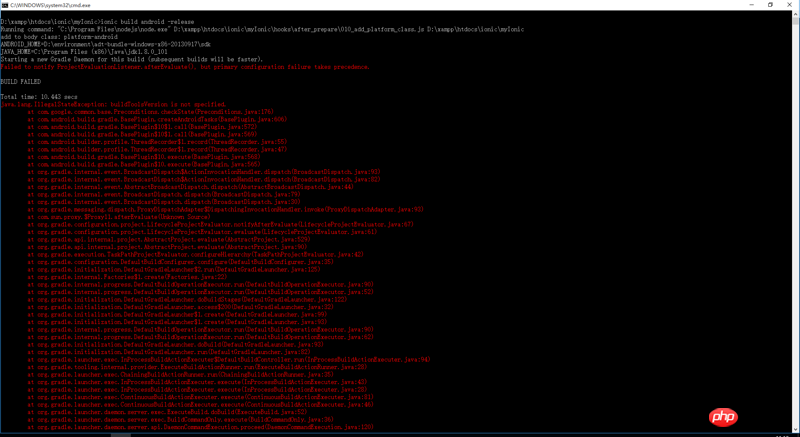Click BuildCommandOnly.execute stack line

coord(181,419)
